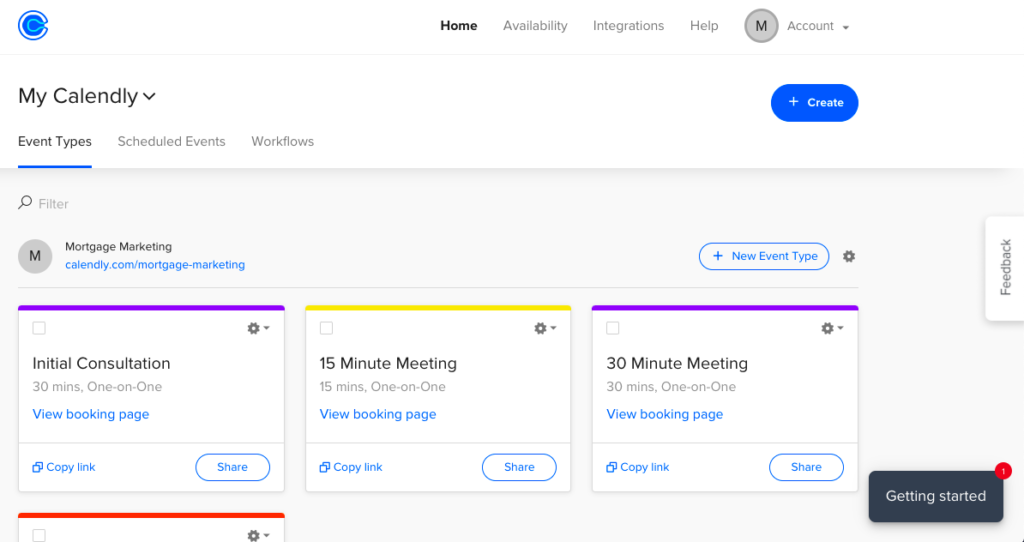Click the red notification badge on Getting started
The image size is (1024, 542).
point(1003,470)
